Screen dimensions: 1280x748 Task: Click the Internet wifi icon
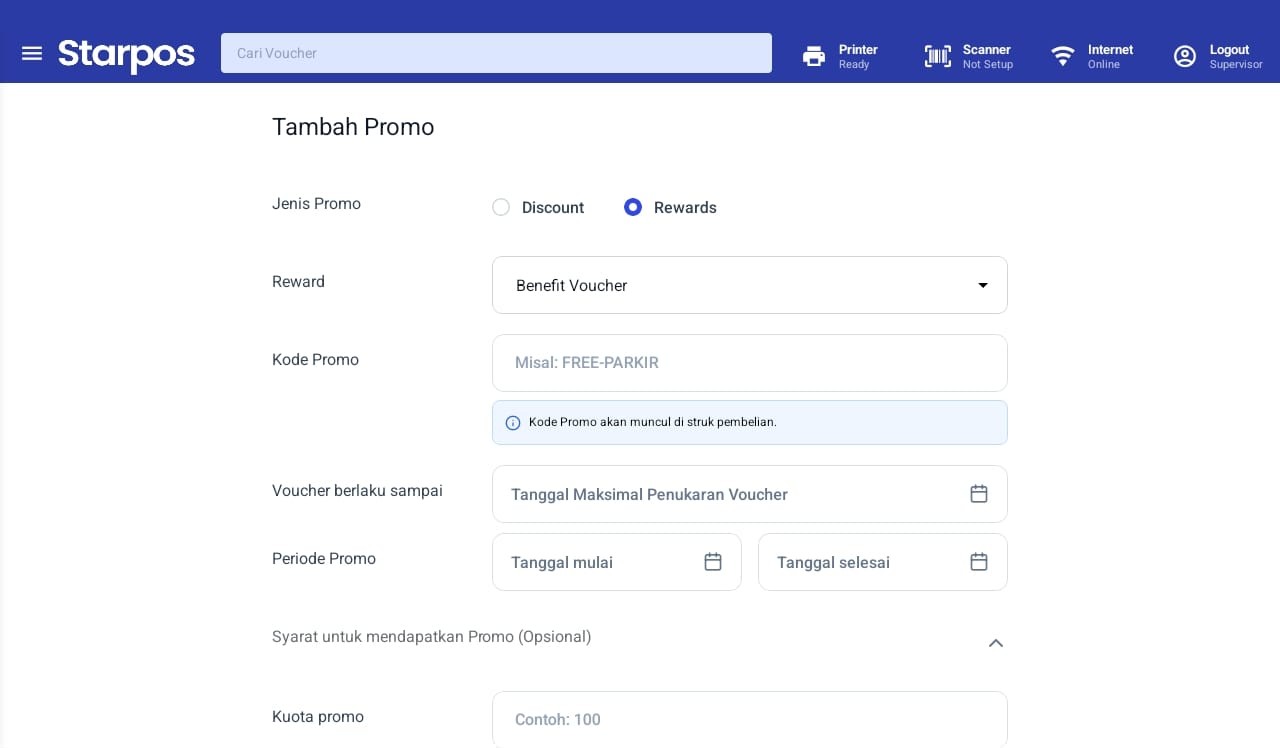pyautogui.click(x=1062, y=55)
